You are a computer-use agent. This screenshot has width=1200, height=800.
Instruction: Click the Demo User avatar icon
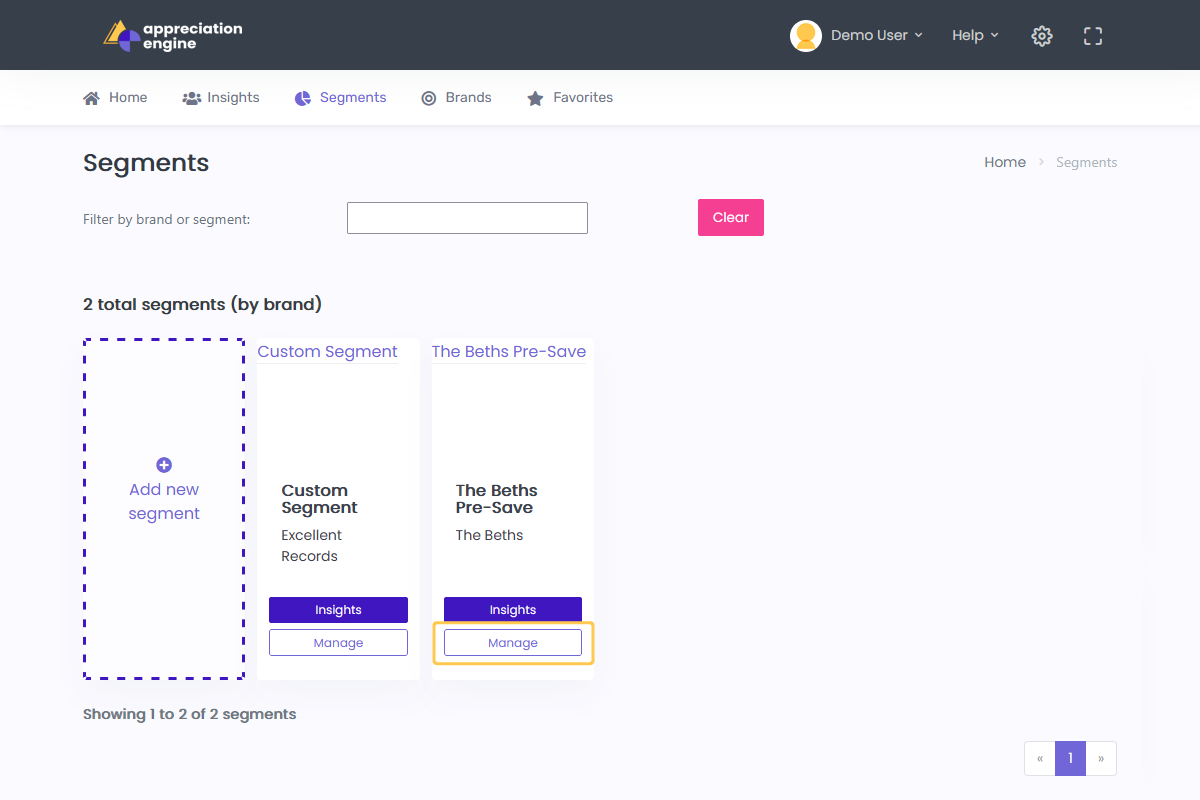click(x=806, y=35)
